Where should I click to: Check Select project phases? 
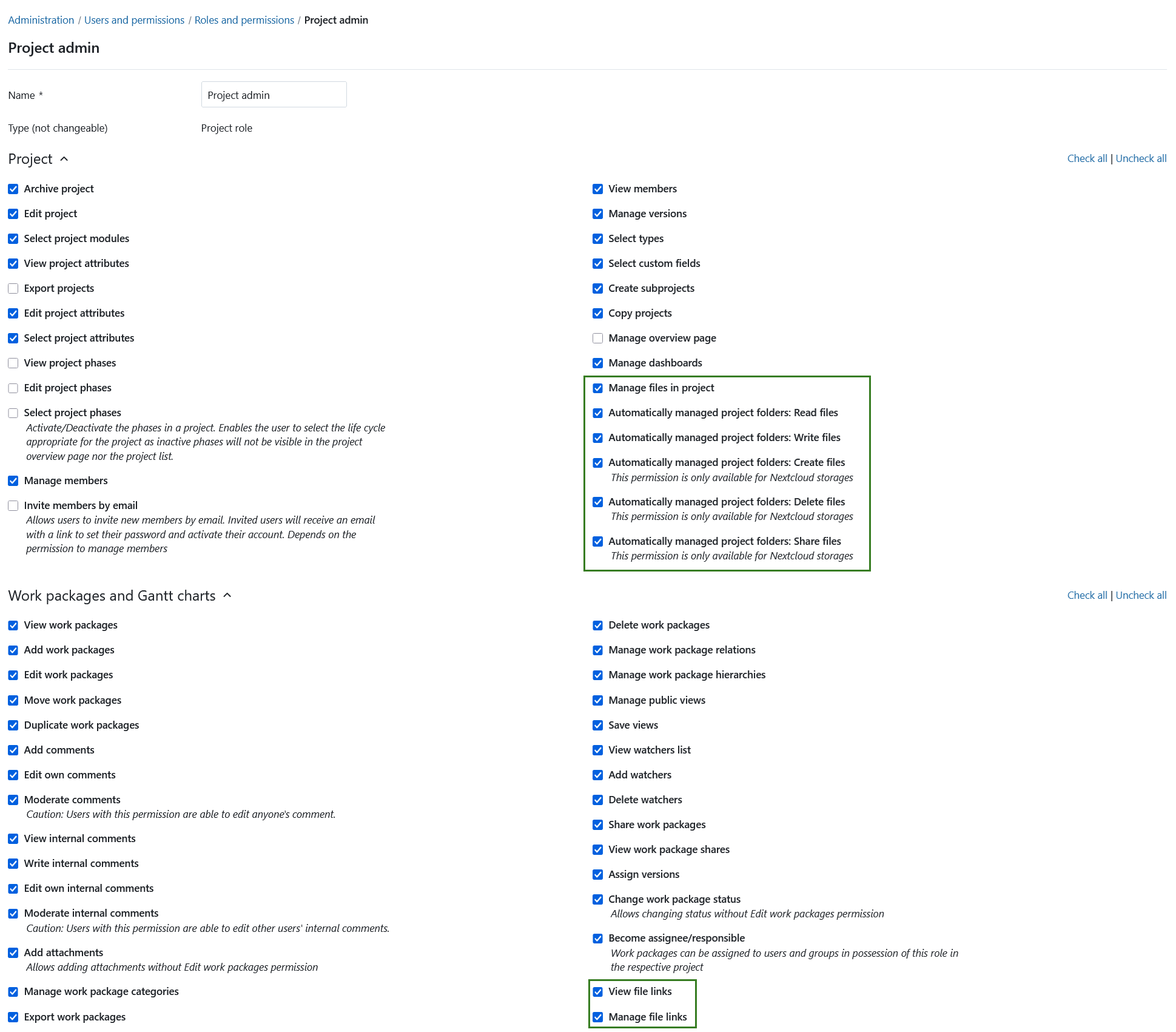pos(13,413)
